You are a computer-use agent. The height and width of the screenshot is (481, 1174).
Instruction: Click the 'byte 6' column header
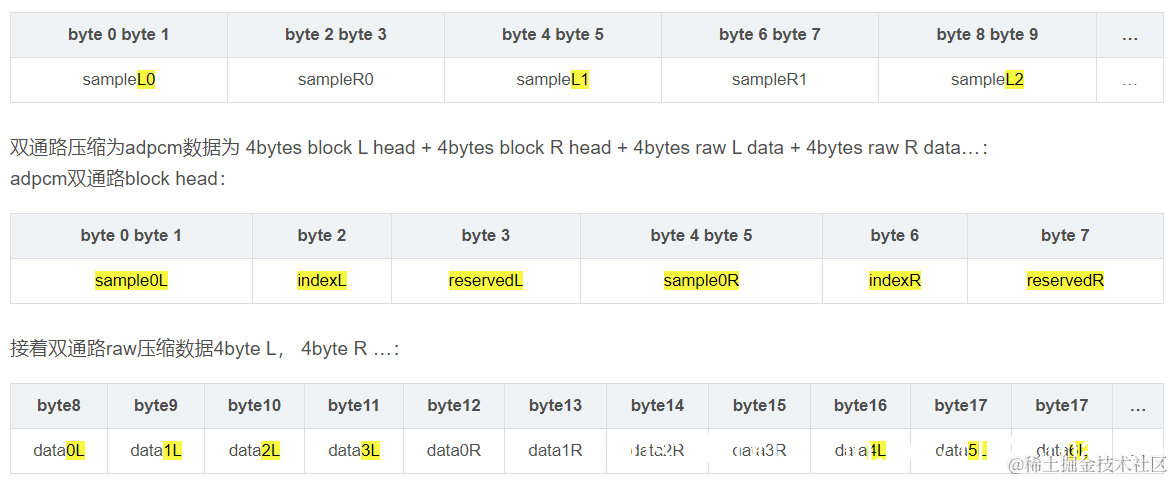pyautogui.click(x=895, y=236)
